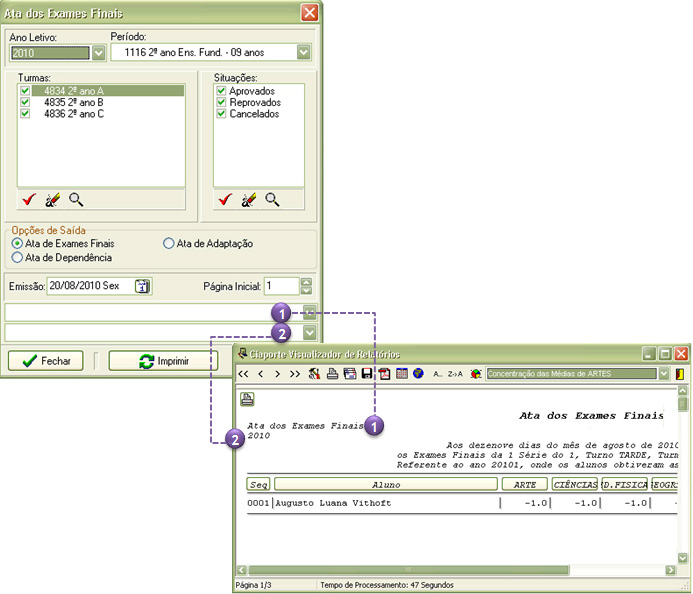Click the Emissão date input field
Viewport: 693px width, 594px height.
88,286
